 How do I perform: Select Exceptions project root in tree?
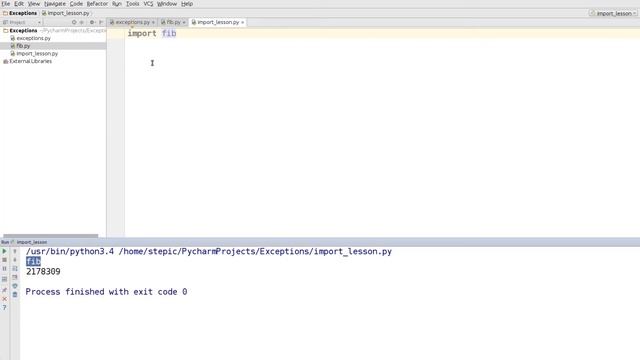23,31
